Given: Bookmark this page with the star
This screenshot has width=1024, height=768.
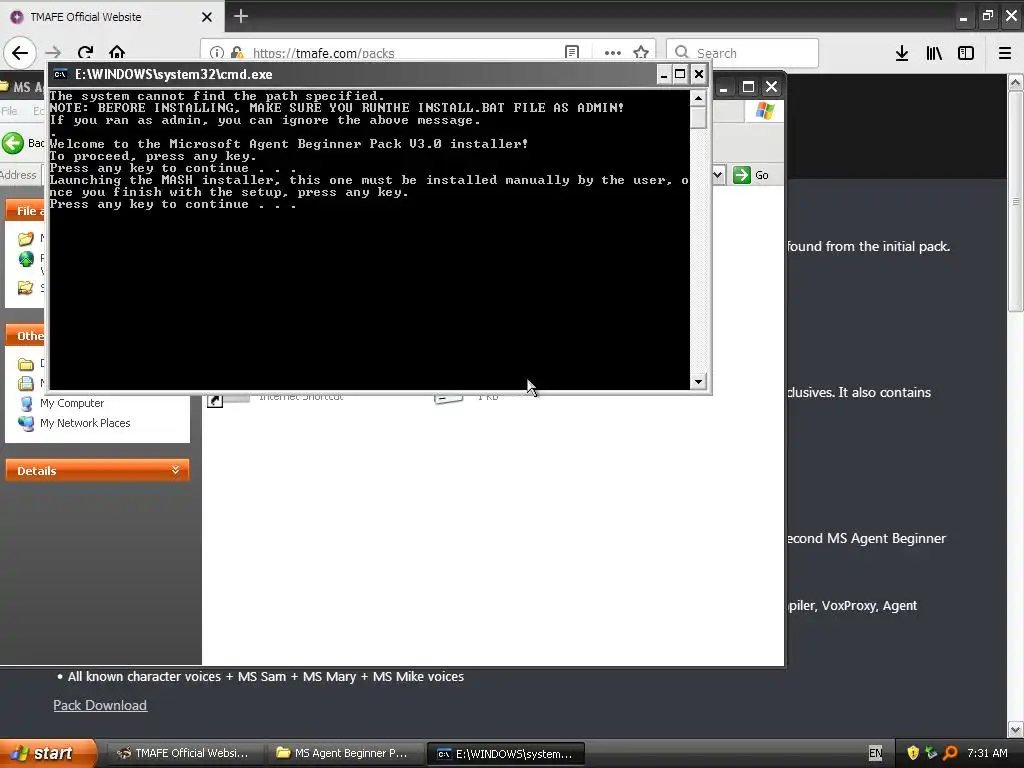Looking at the screenshot, I should point(641,53).
